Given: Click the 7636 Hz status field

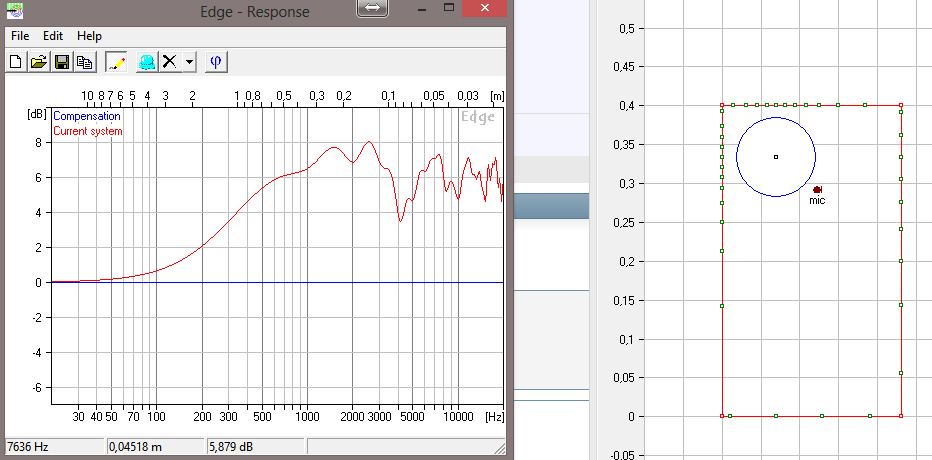Looking at the screenshot, I should click(55, 446).
